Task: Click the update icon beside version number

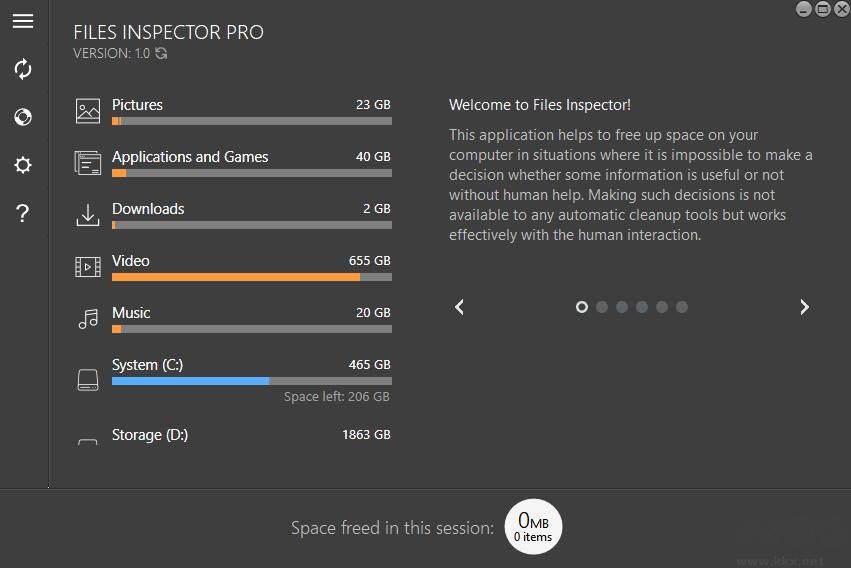Action: [161, 54]
